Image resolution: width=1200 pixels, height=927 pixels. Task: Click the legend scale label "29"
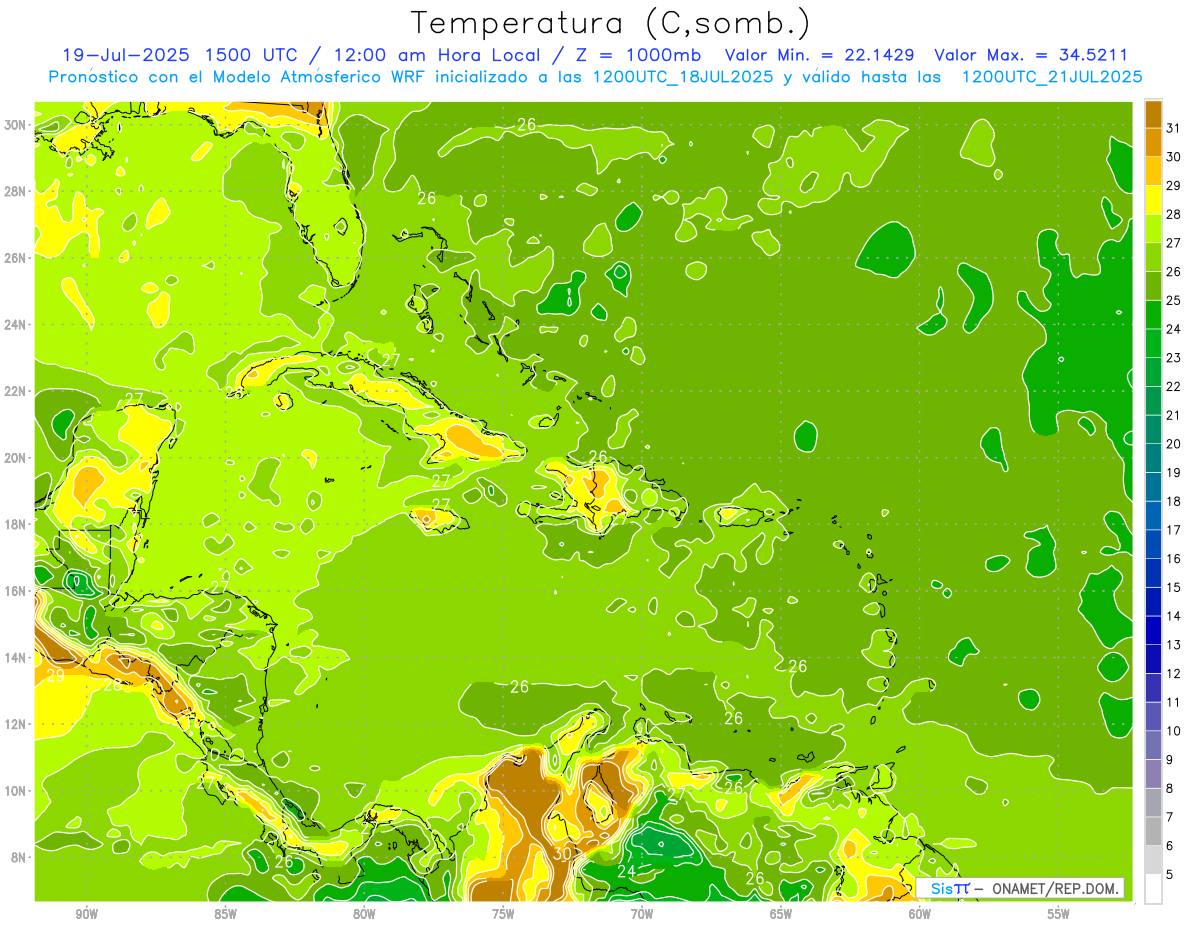[x=1174, y=185]
